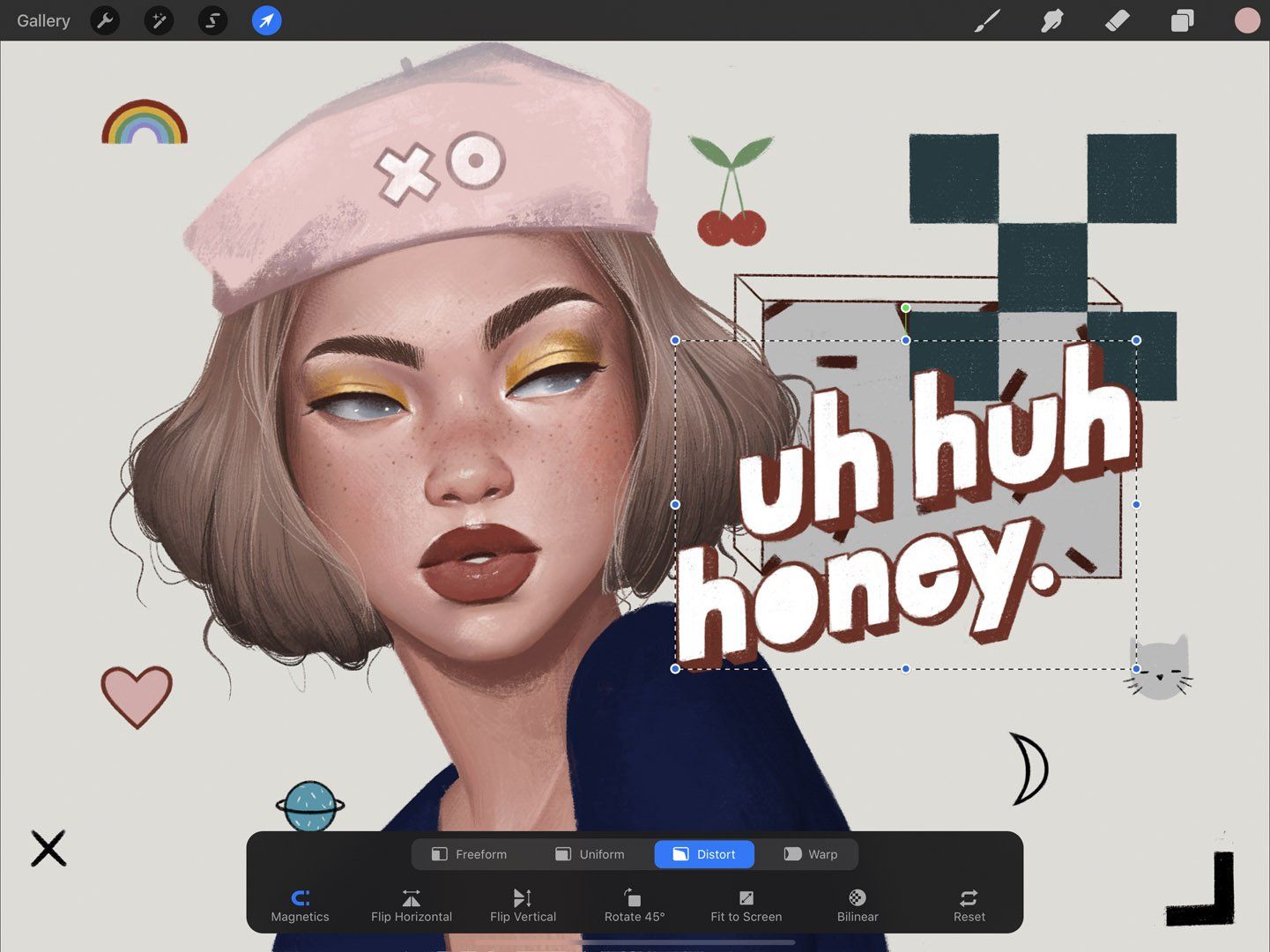The height and width of the screenshot is (952, 1270).
Task: Open the Layers panel
Action: tap(1181, 20)
